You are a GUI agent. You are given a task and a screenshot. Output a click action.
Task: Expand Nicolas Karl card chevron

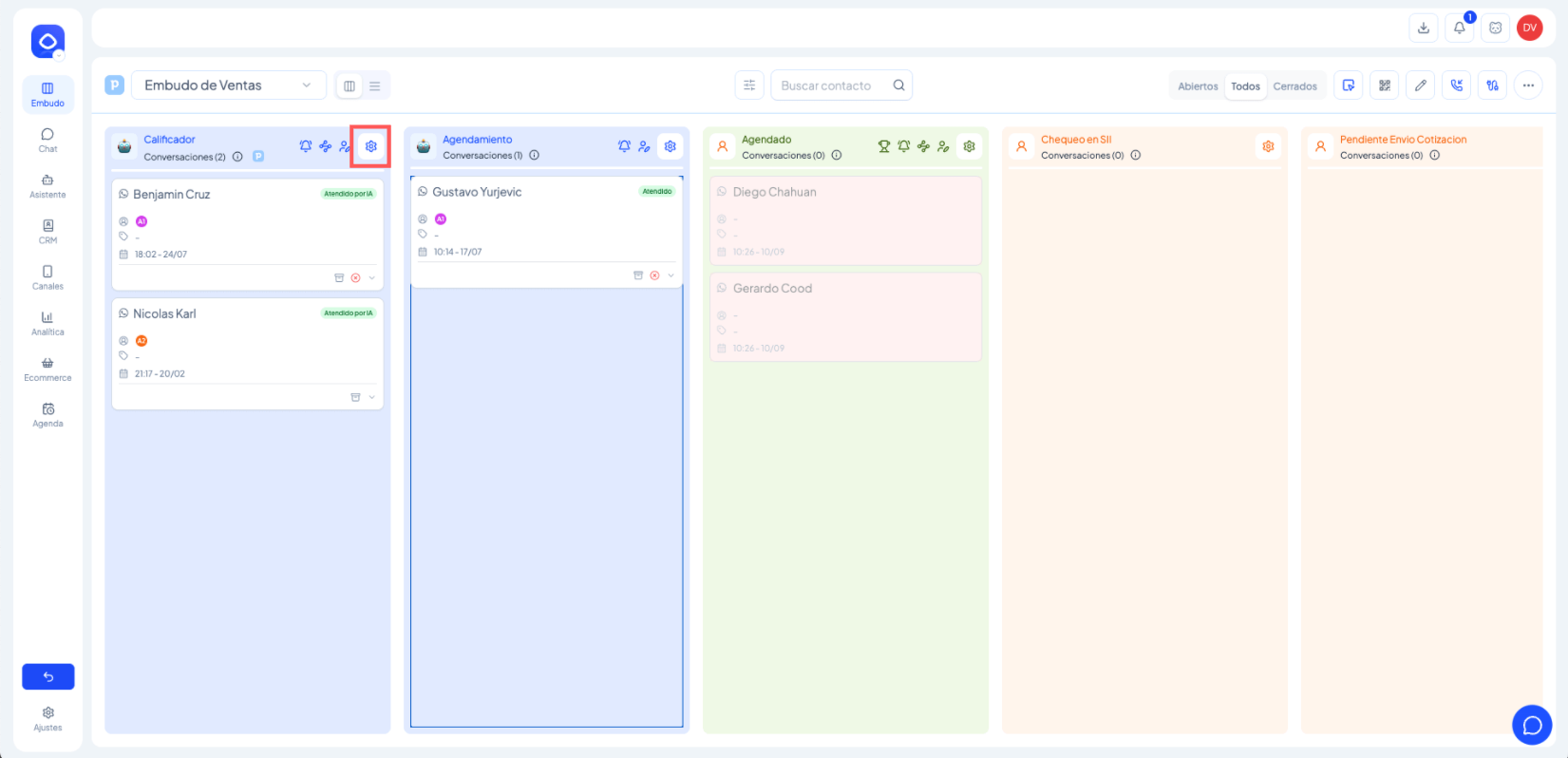pyautogui.click(x=371, y=398)
